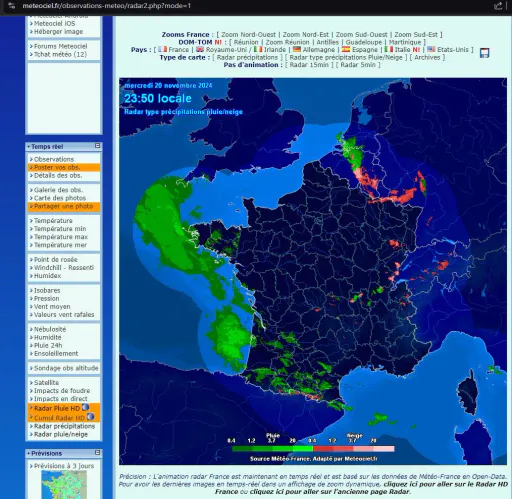Open the Espagne flag link
The image size is (512, 499).
(360, 50)
